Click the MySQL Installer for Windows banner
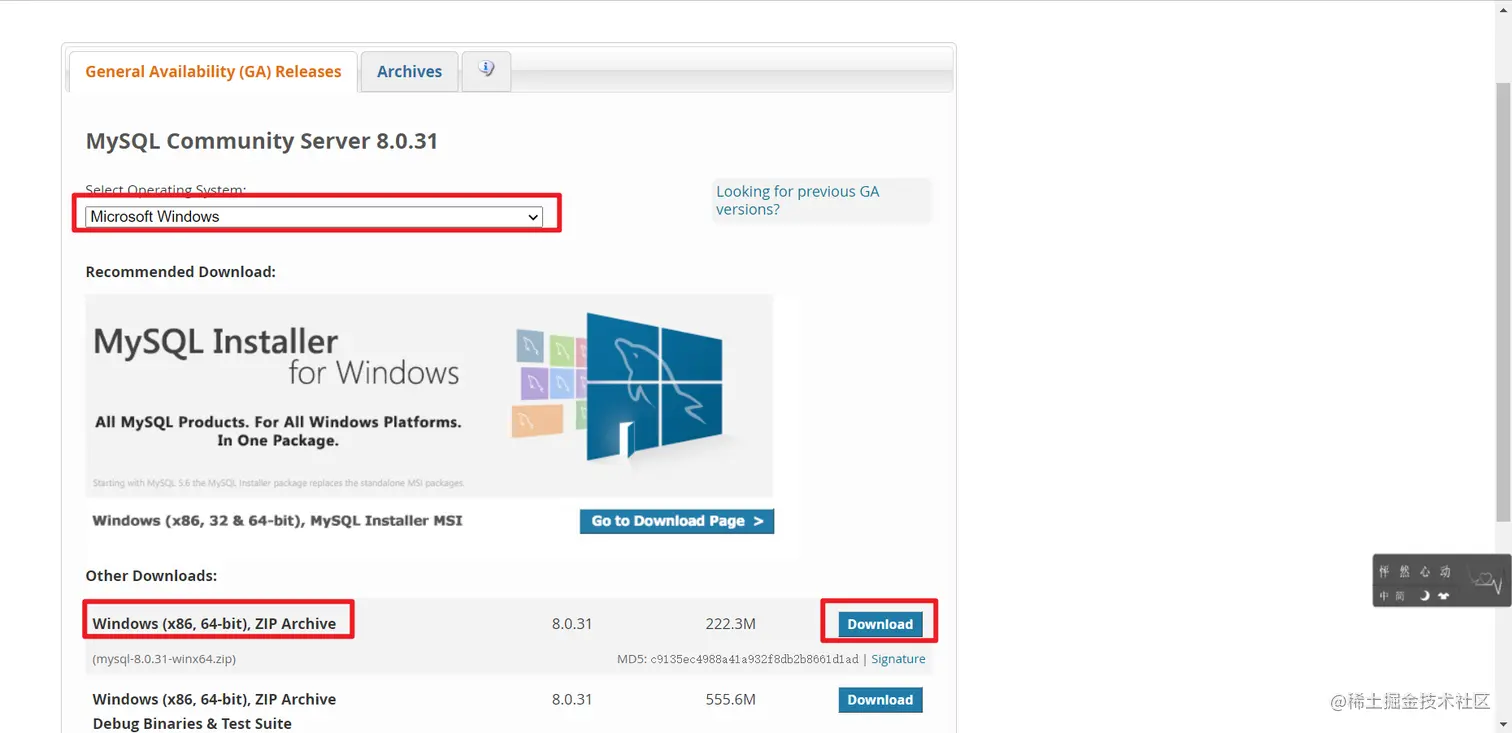The width and height of the screenshot is (1512, 733). click(x=429, y=395)
